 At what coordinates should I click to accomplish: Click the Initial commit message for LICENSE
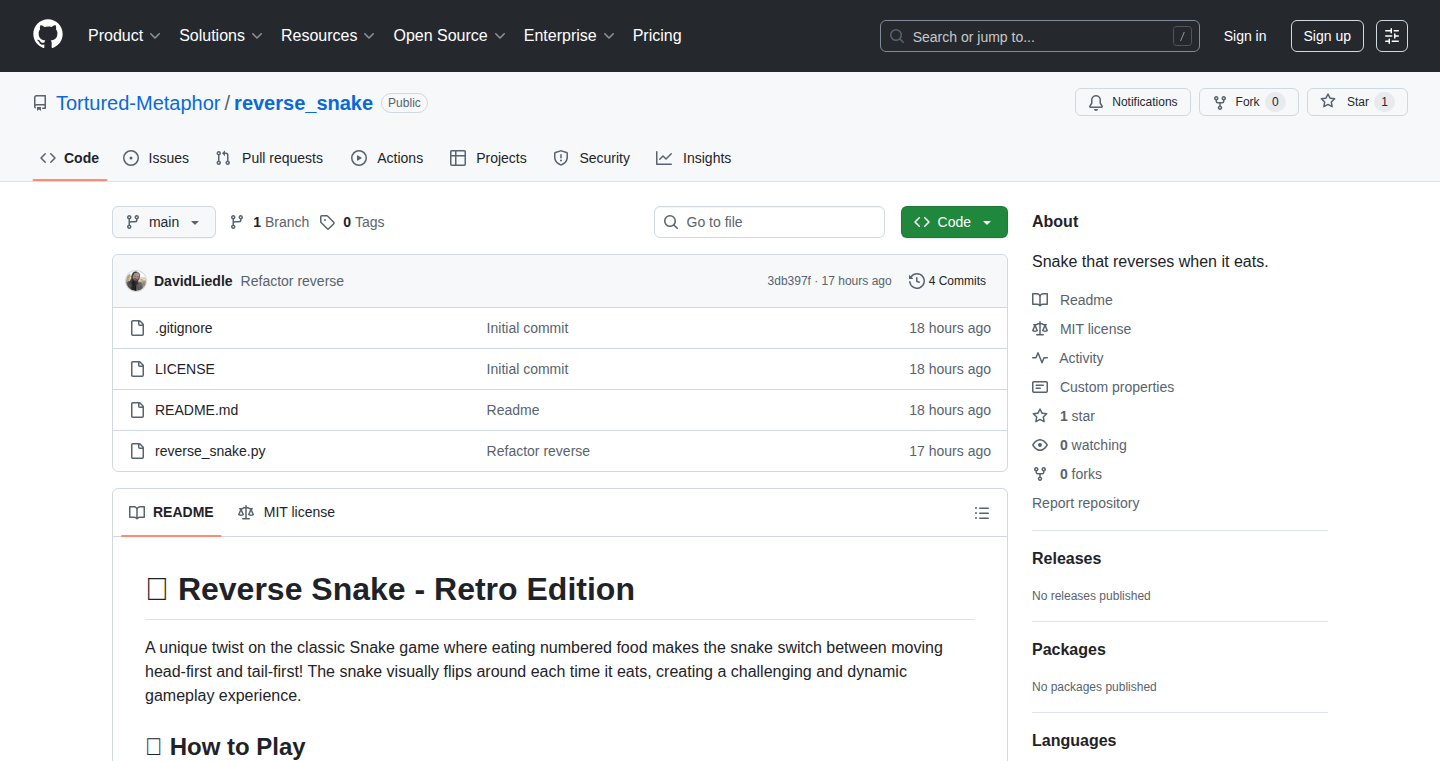tap(528, 369)
